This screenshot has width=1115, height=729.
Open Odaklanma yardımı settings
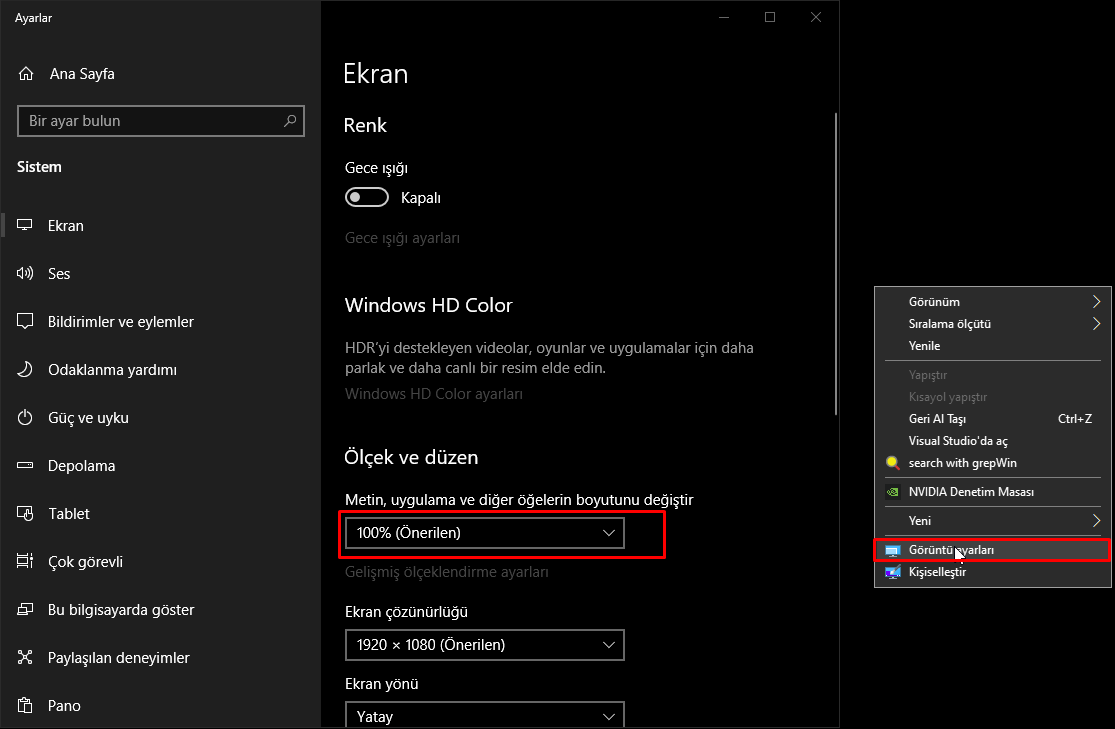113,369
